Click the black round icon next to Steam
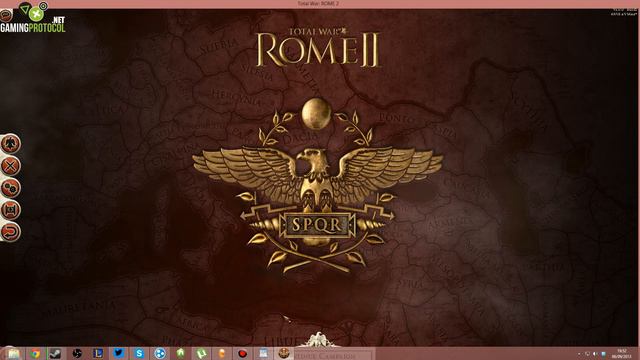This screenshot has height=360, width=640. tap(77, 353)
